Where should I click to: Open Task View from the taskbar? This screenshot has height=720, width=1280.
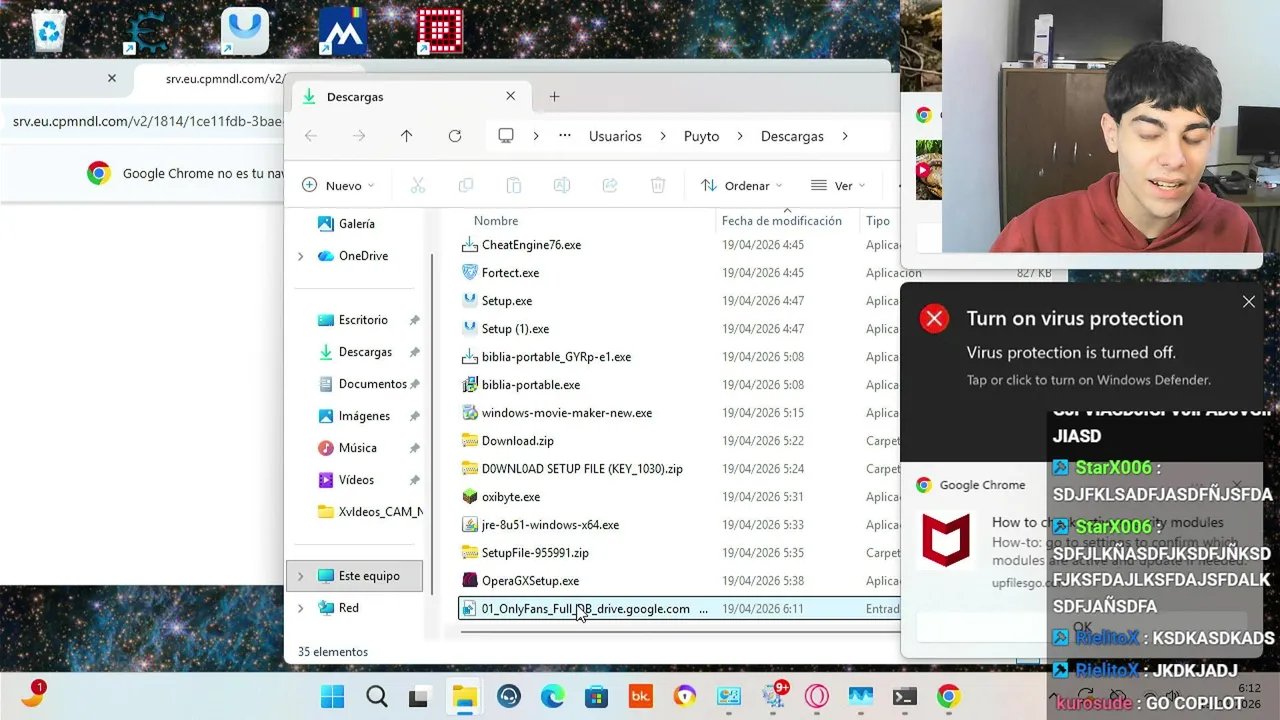coord(419,697)
